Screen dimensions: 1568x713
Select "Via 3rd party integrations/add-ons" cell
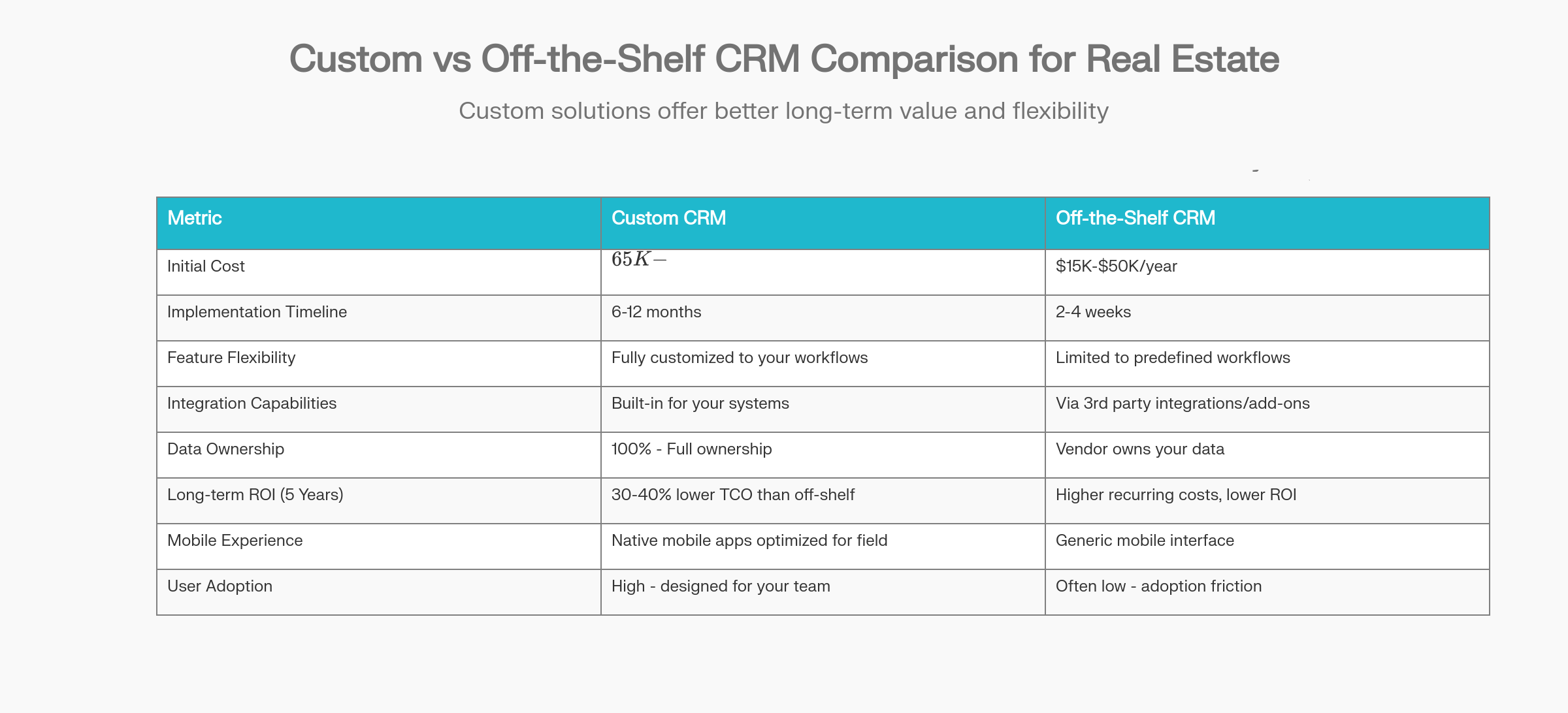coord(1183,404)
